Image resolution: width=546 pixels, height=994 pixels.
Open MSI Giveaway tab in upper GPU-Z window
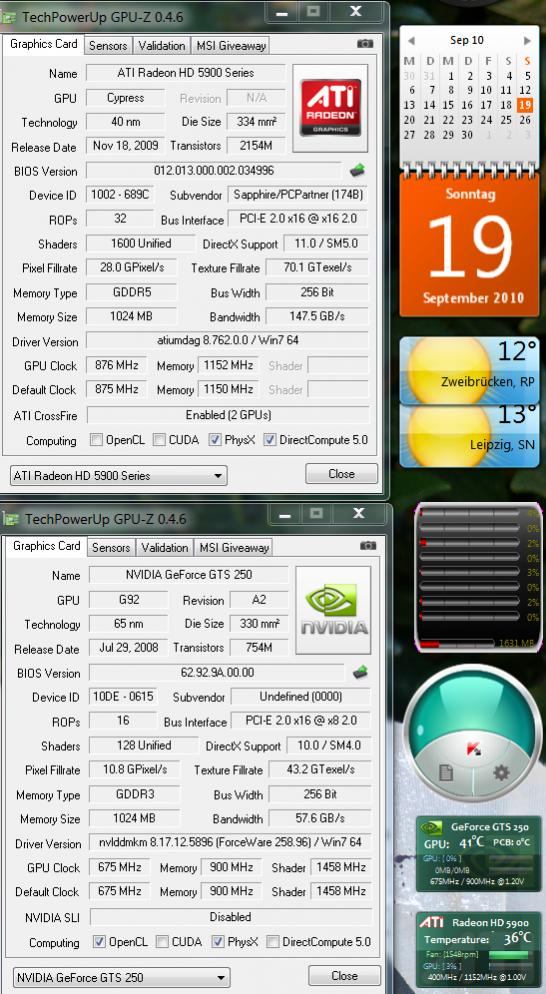[x=231, y=46]
